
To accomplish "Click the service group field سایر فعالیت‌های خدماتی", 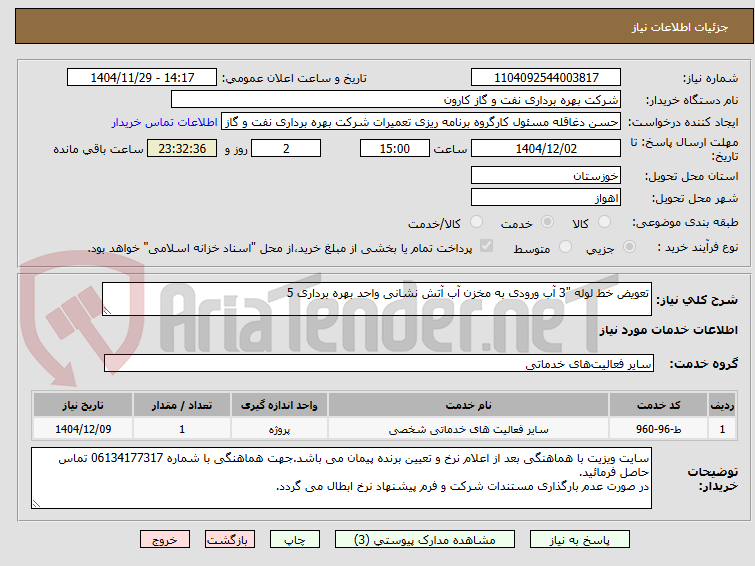I will pyautogui.click(x=378, y=364).
